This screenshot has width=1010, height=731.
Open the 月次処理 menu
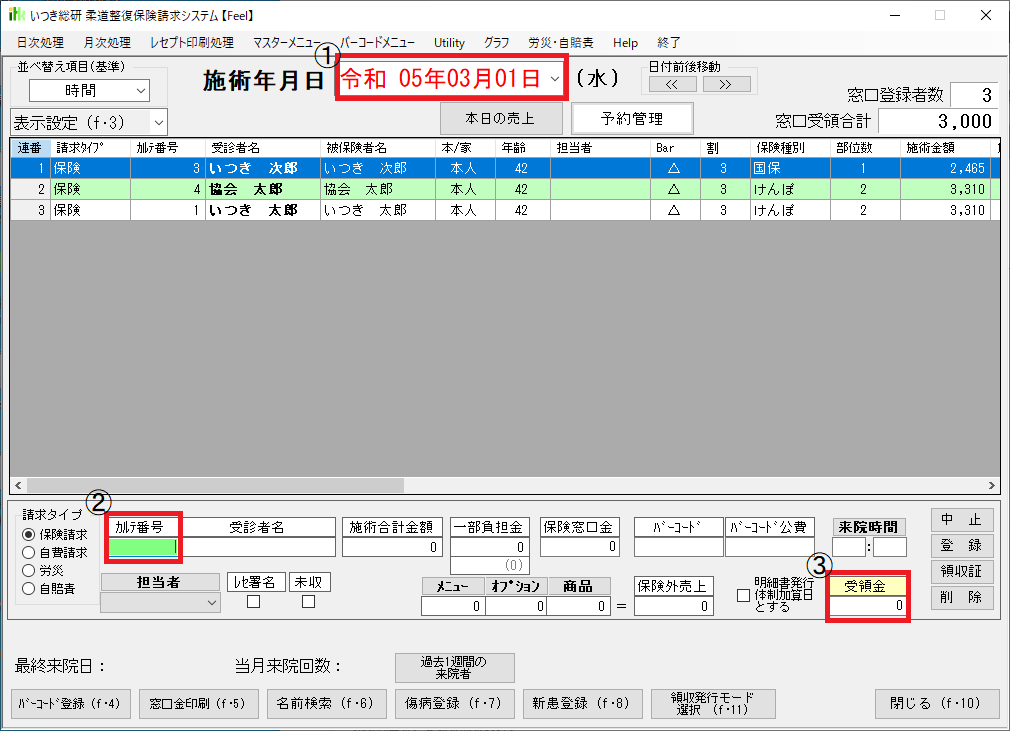coord(106,43)
